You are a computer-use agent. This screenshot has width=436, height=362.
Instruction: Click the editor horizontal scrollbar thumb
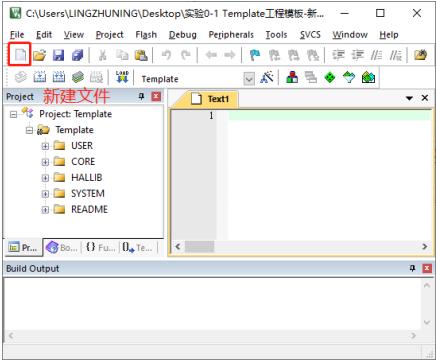click(200, 247)
